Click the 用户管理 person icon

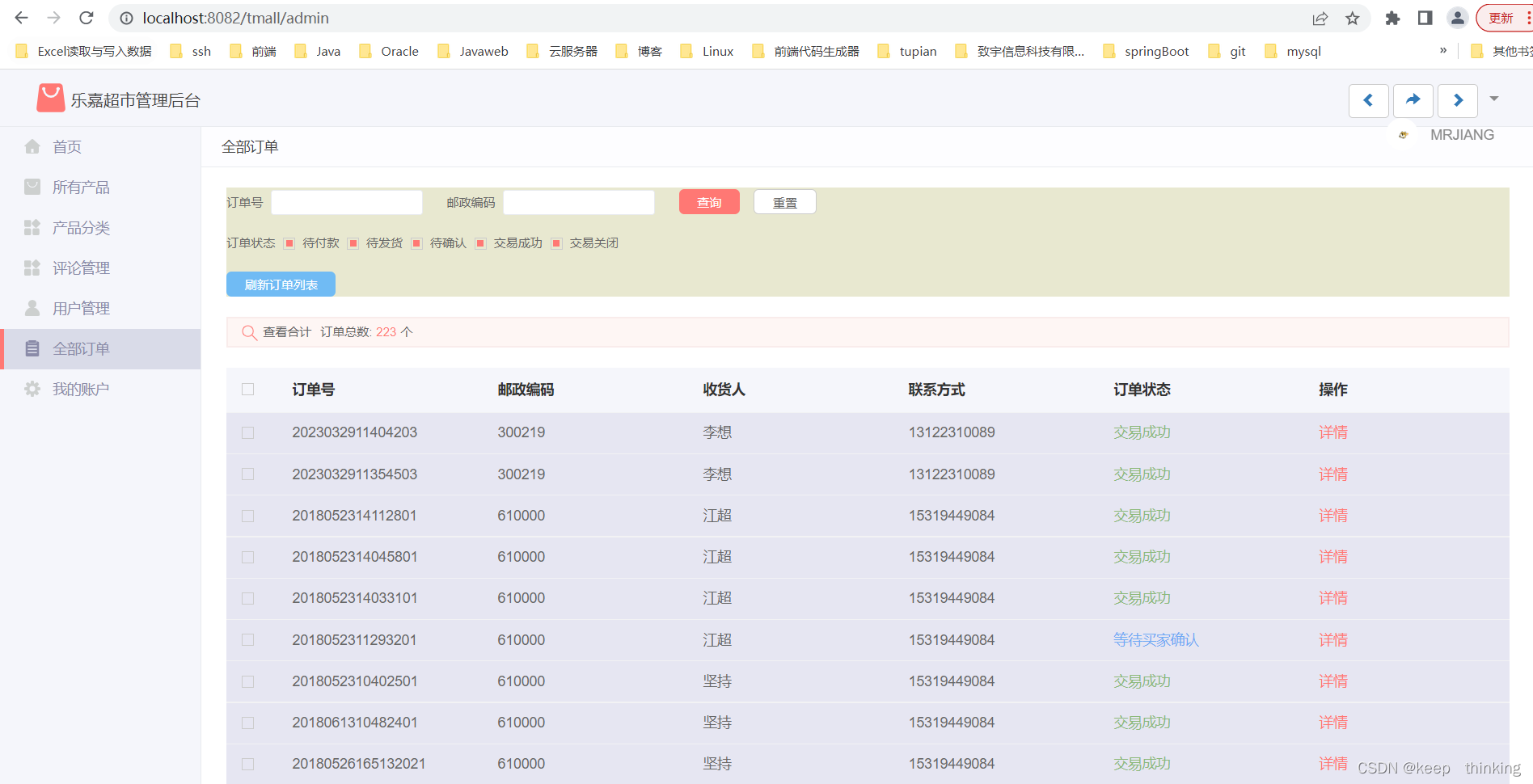tap(32, 308)
